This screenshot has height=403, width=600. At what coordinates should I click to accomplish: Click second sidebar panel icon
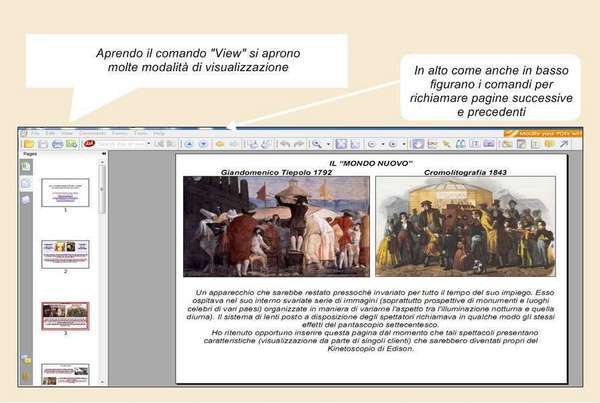click(x=26, y=184)
